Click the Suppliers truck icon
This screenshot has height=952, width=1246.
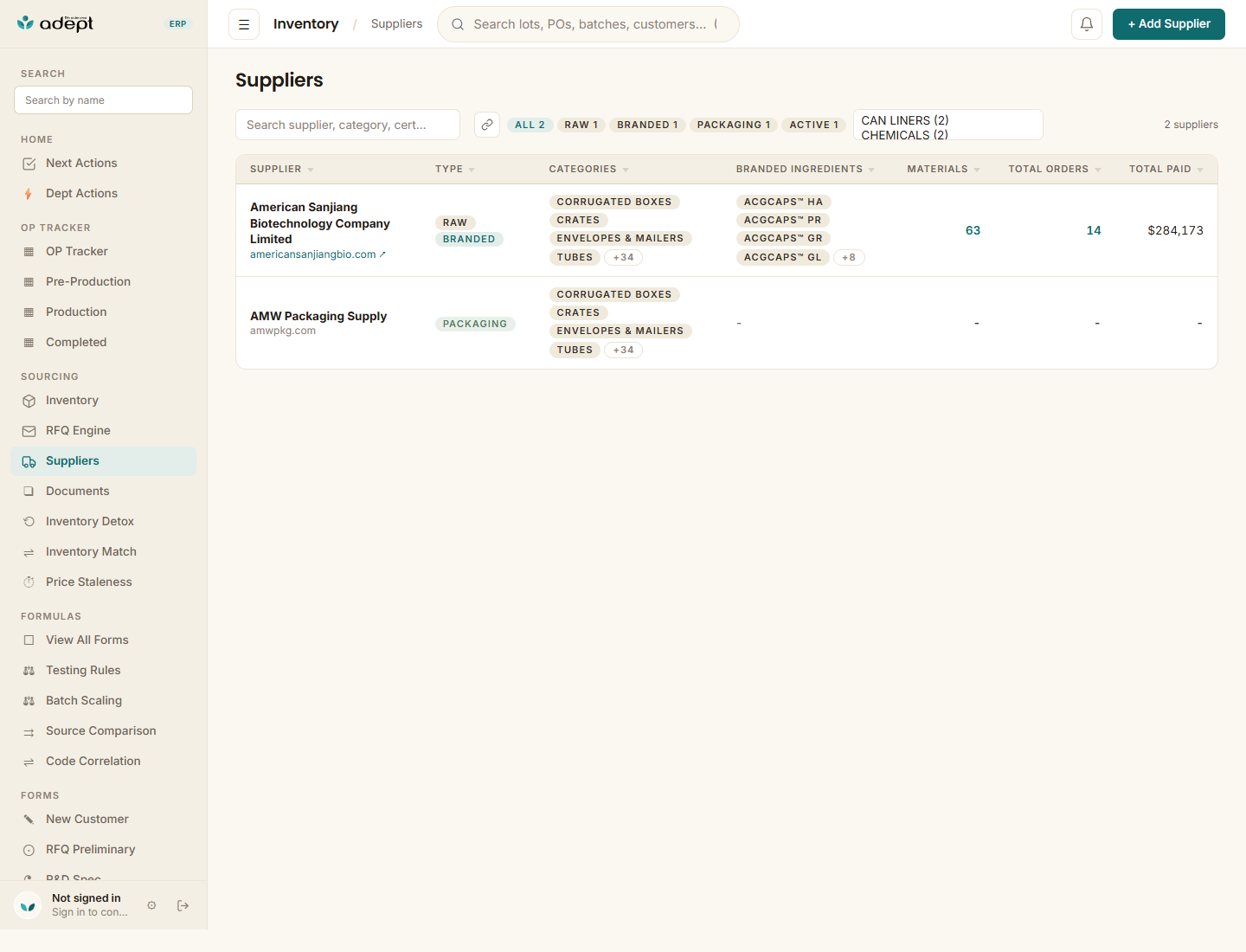pyautogui.click(x=29, y=461)
